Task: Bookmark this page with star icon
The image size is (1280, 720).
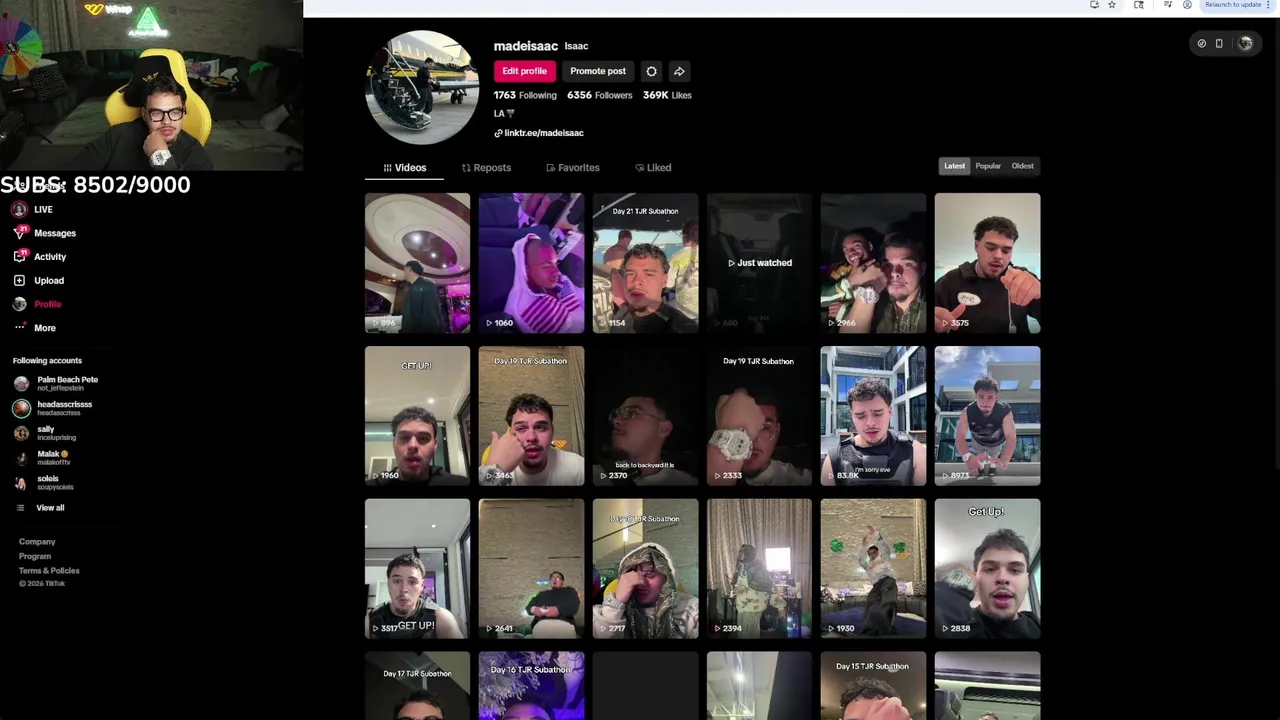Action: [1111, 5]
